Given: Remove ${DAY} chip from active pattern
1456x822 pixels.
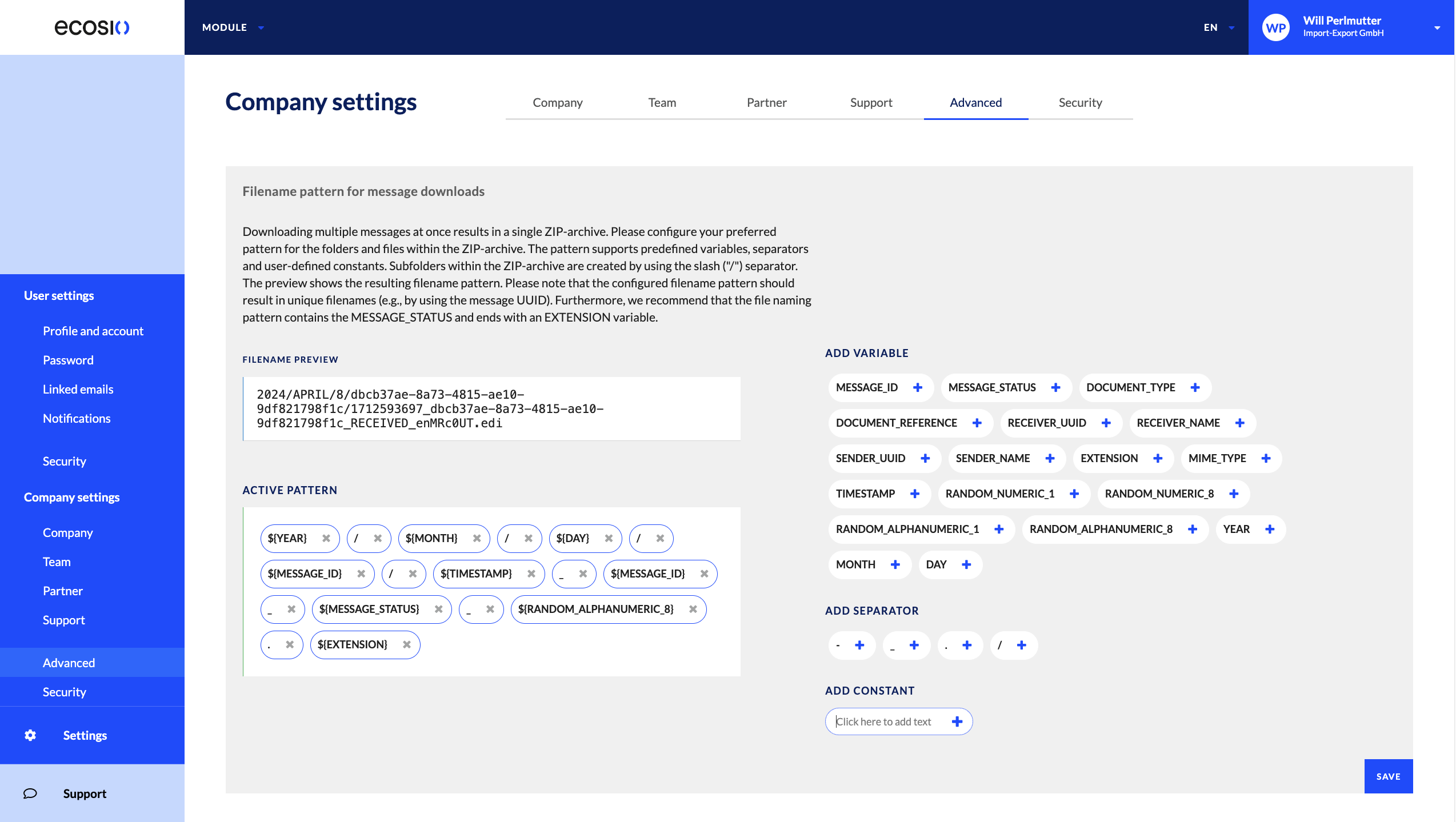Looking at the screenshot, I should pos(609,538).
